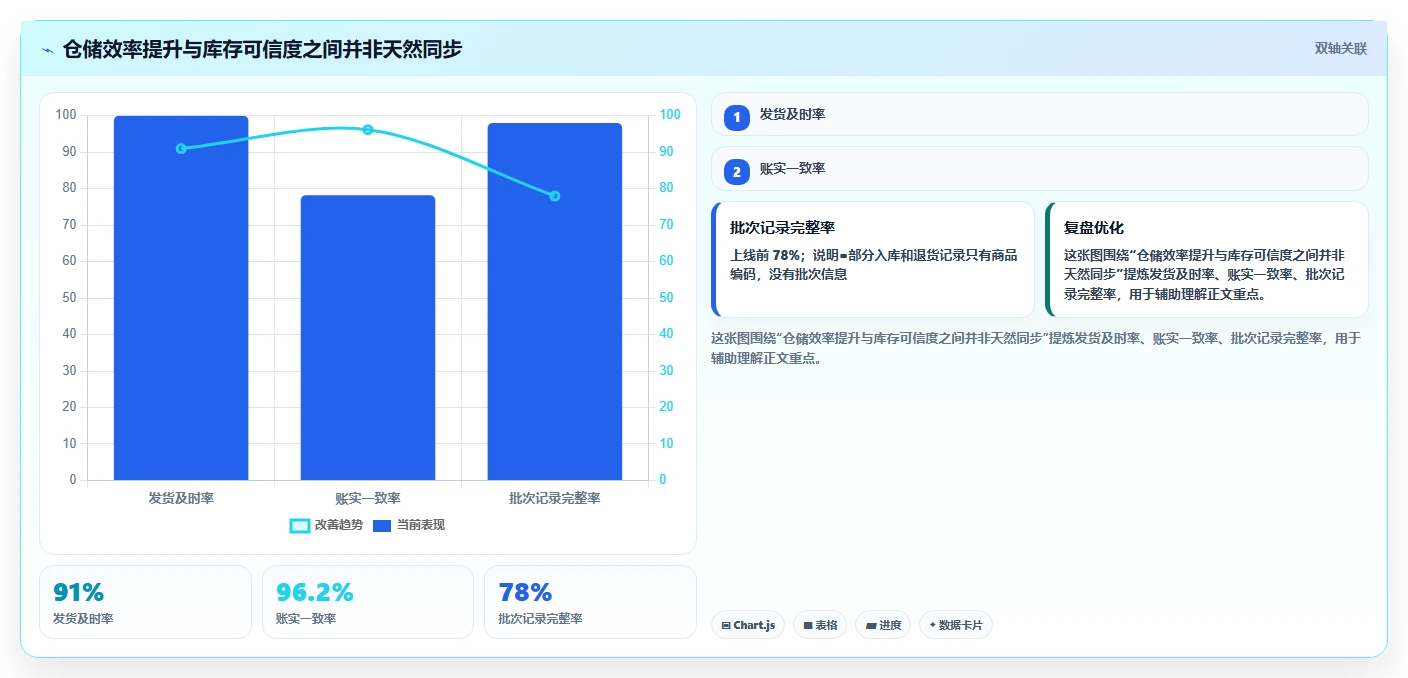1408x678 pixels.
Task: Click the 发货及时率 blue bar in chart
Action: click(x=181, y=298)
